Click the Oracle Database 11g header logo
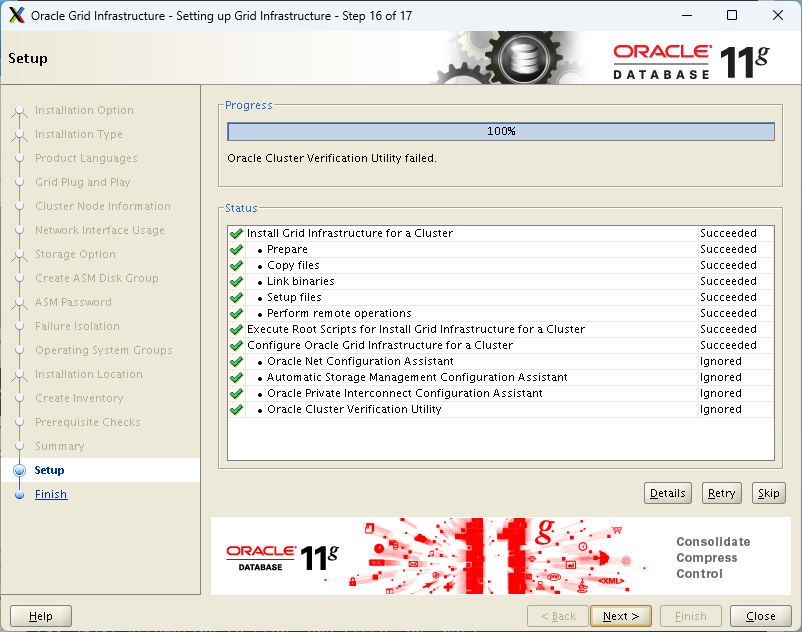802x632 pixels. pos(691,62)
